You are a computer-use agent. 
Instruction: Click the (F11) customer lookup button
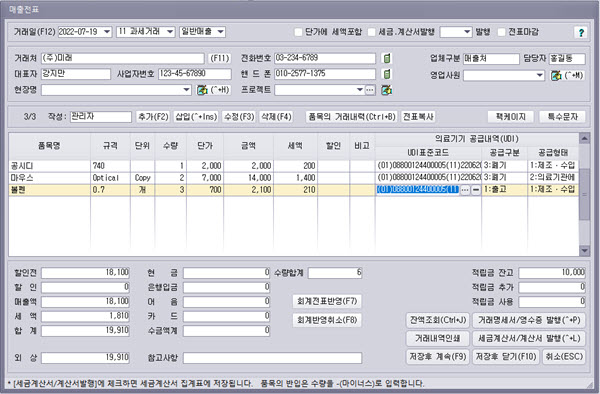click(x=220, y=59)
